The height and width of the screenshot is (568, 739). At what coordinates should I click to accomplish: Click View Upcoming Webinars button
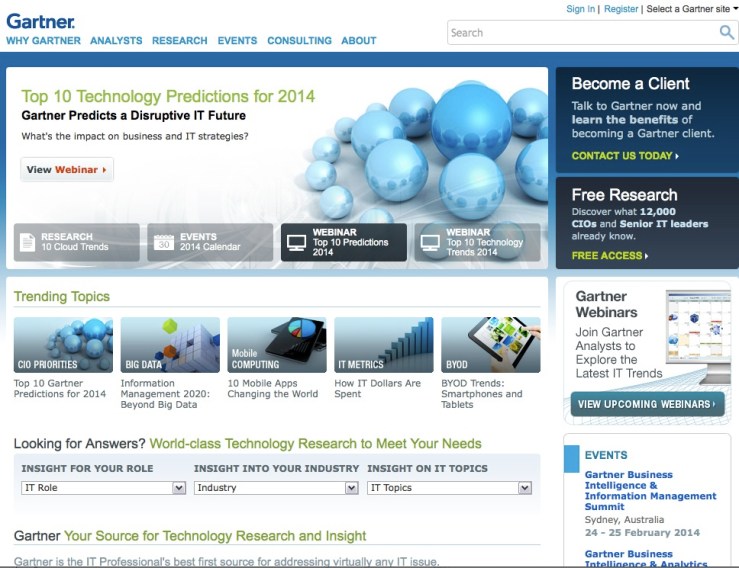click(x=647, y=404)
